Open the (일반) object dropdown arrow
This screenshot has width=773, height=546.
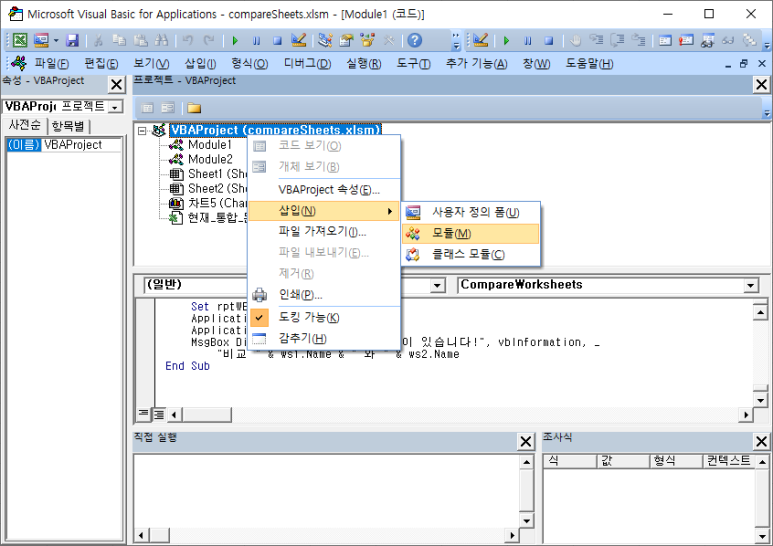437,285
